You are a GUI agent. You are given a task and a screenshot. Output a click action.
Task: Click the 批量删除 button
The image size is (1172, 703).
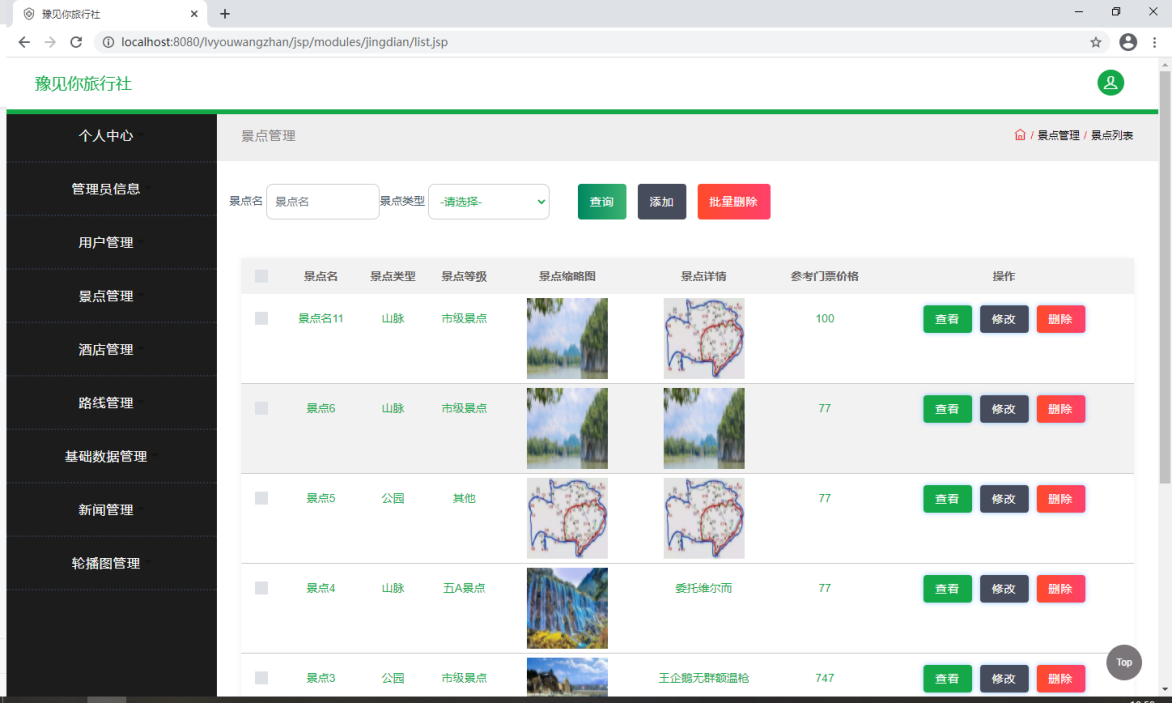pyautogui.click(x=733, y=202)
